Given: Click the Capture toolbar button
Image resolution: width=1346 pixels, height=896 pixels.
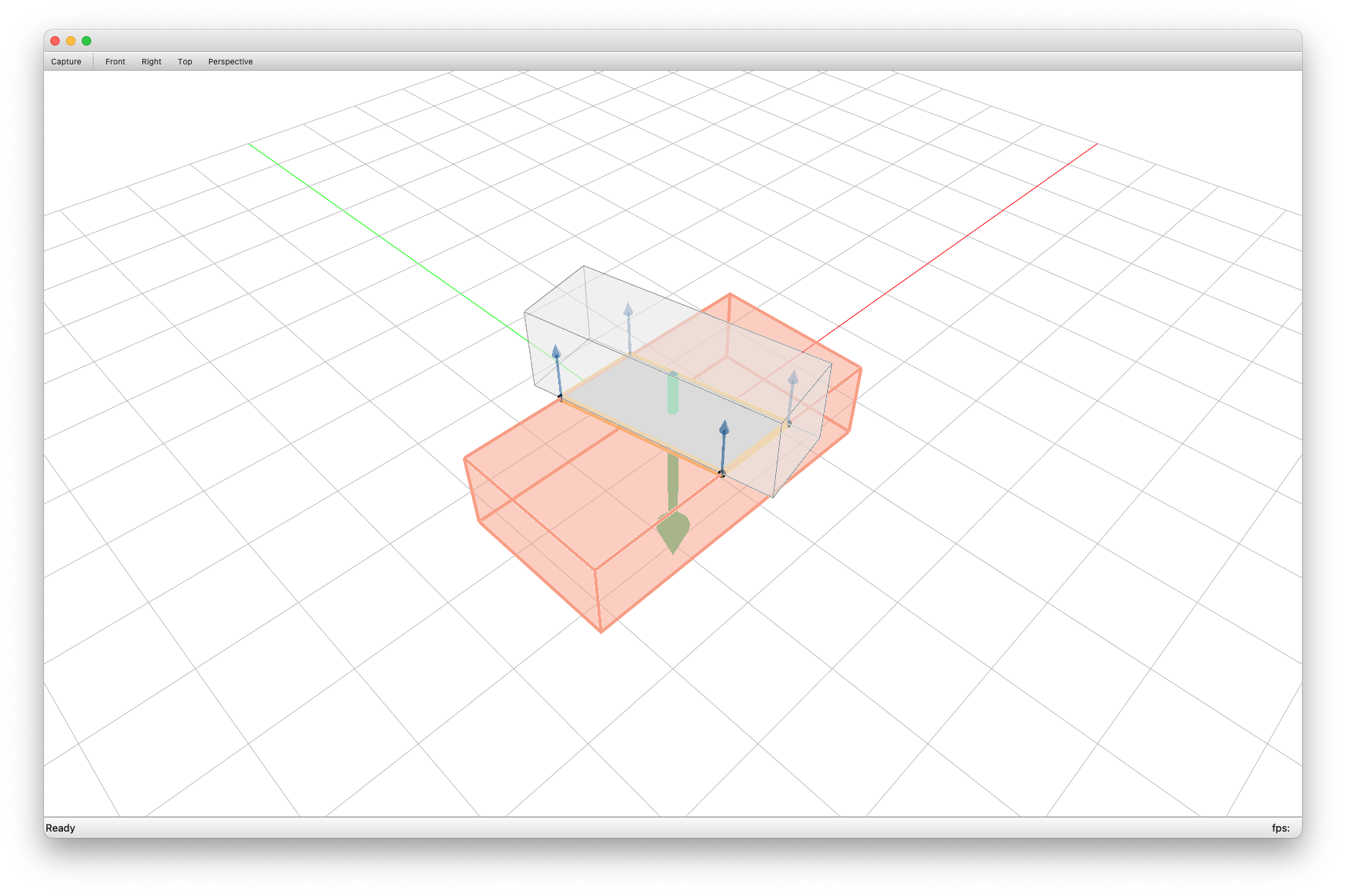Looking at the screenshot, I should (x=66, y=61).
